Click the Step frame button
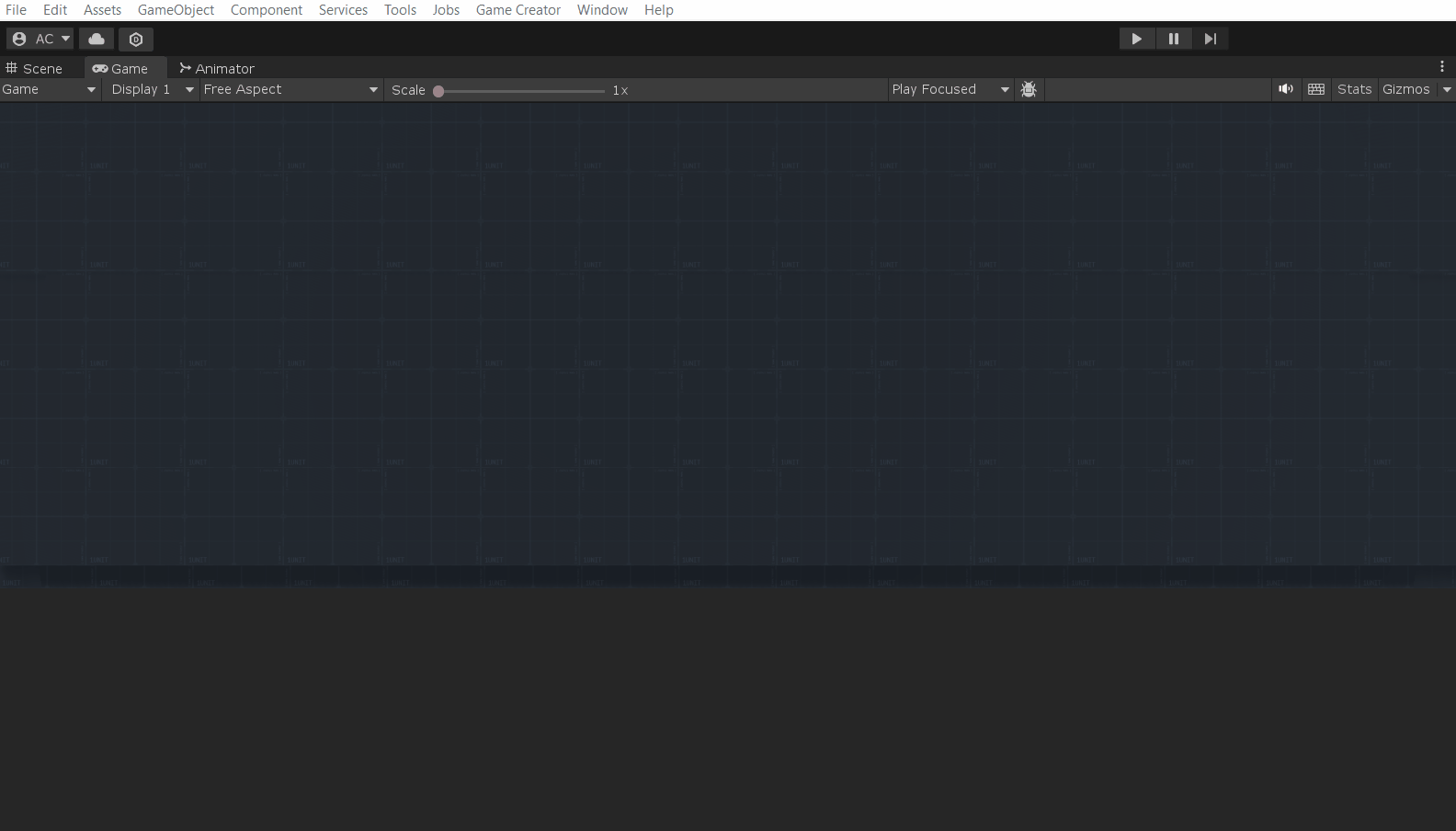Screen dimensions: 1456x831 1210,39
